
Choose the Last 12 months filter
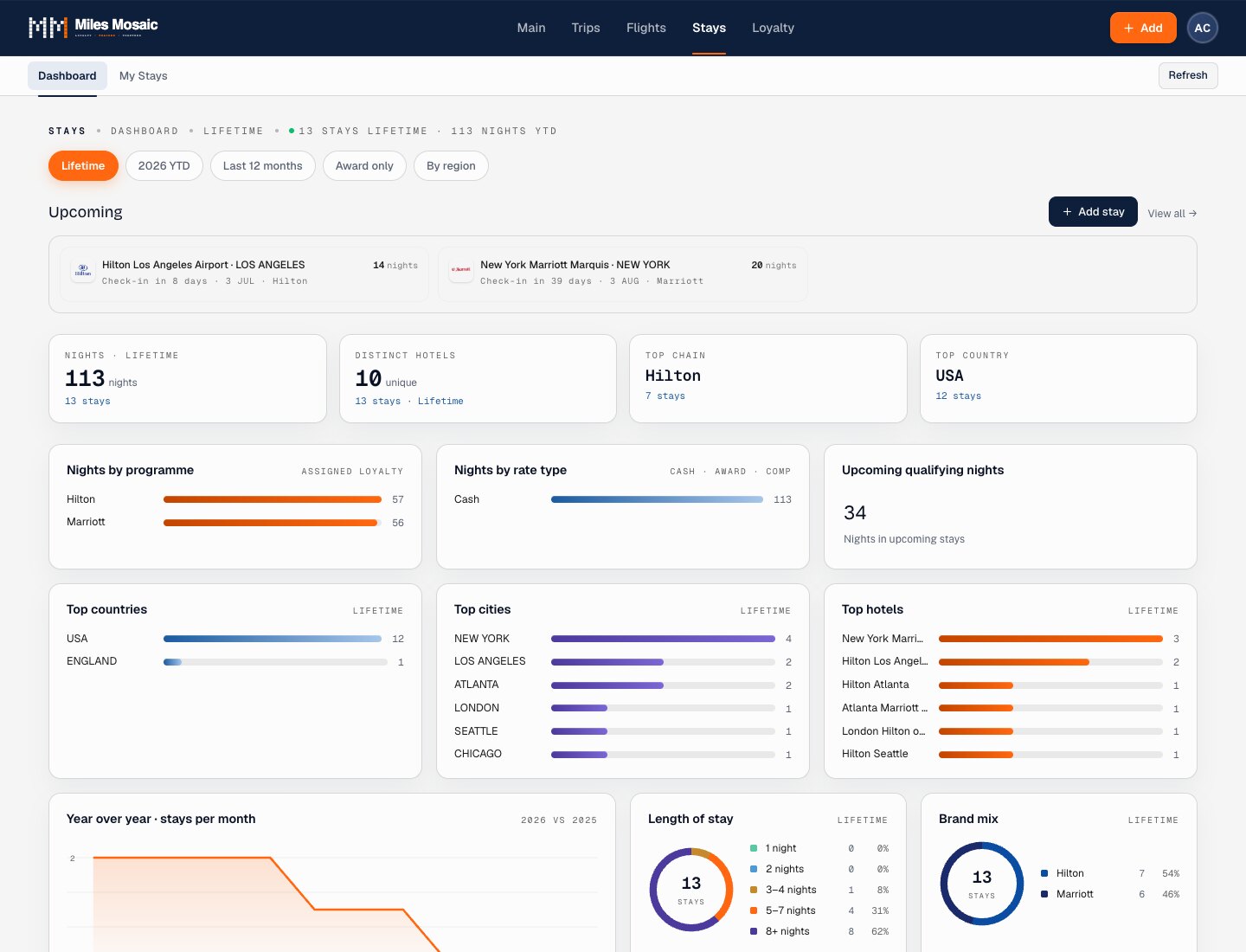click(x=263, y=166)
